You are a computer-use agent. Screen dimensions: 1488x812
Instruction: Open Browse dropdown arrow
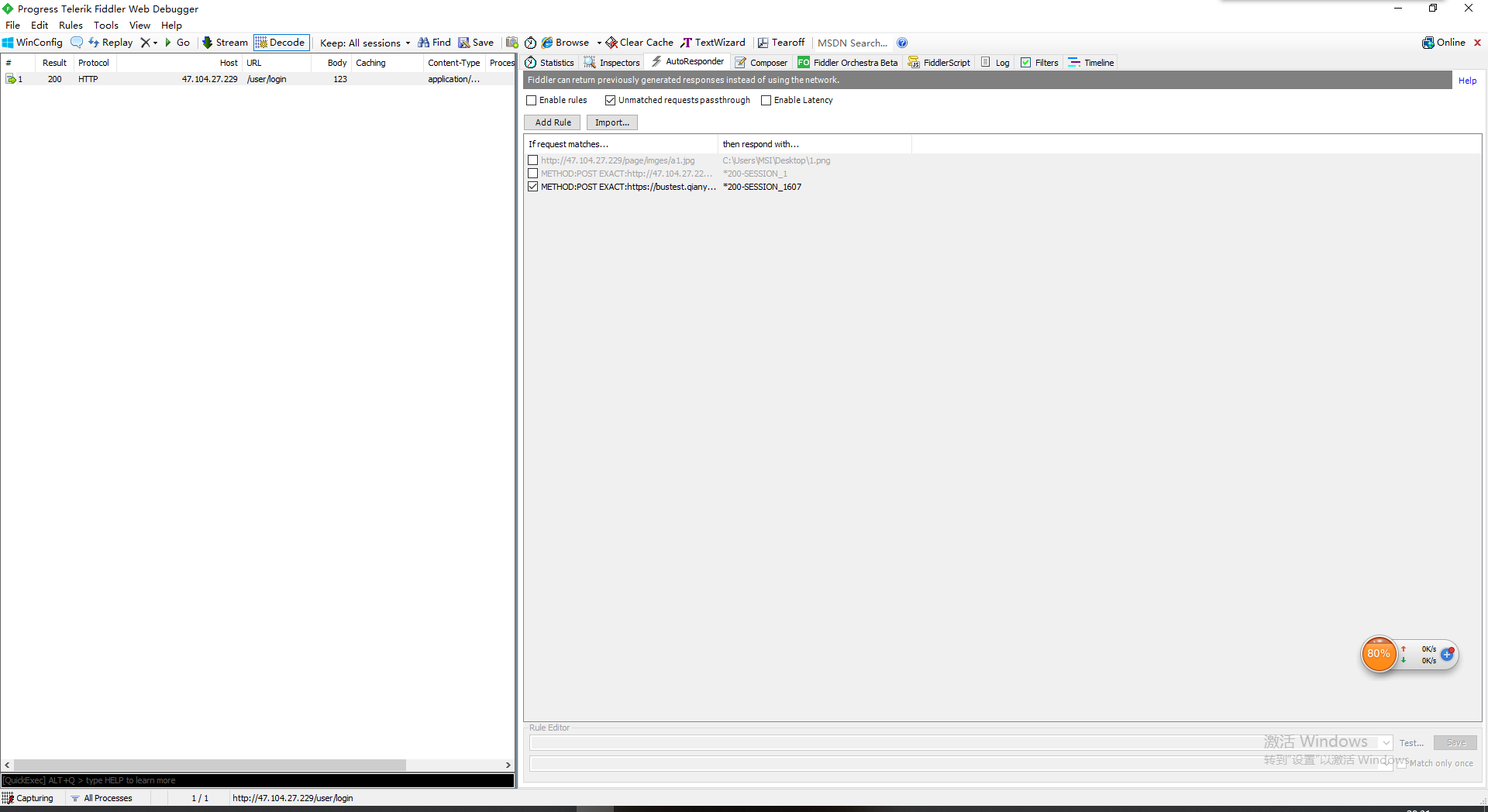tap(599, 43)
